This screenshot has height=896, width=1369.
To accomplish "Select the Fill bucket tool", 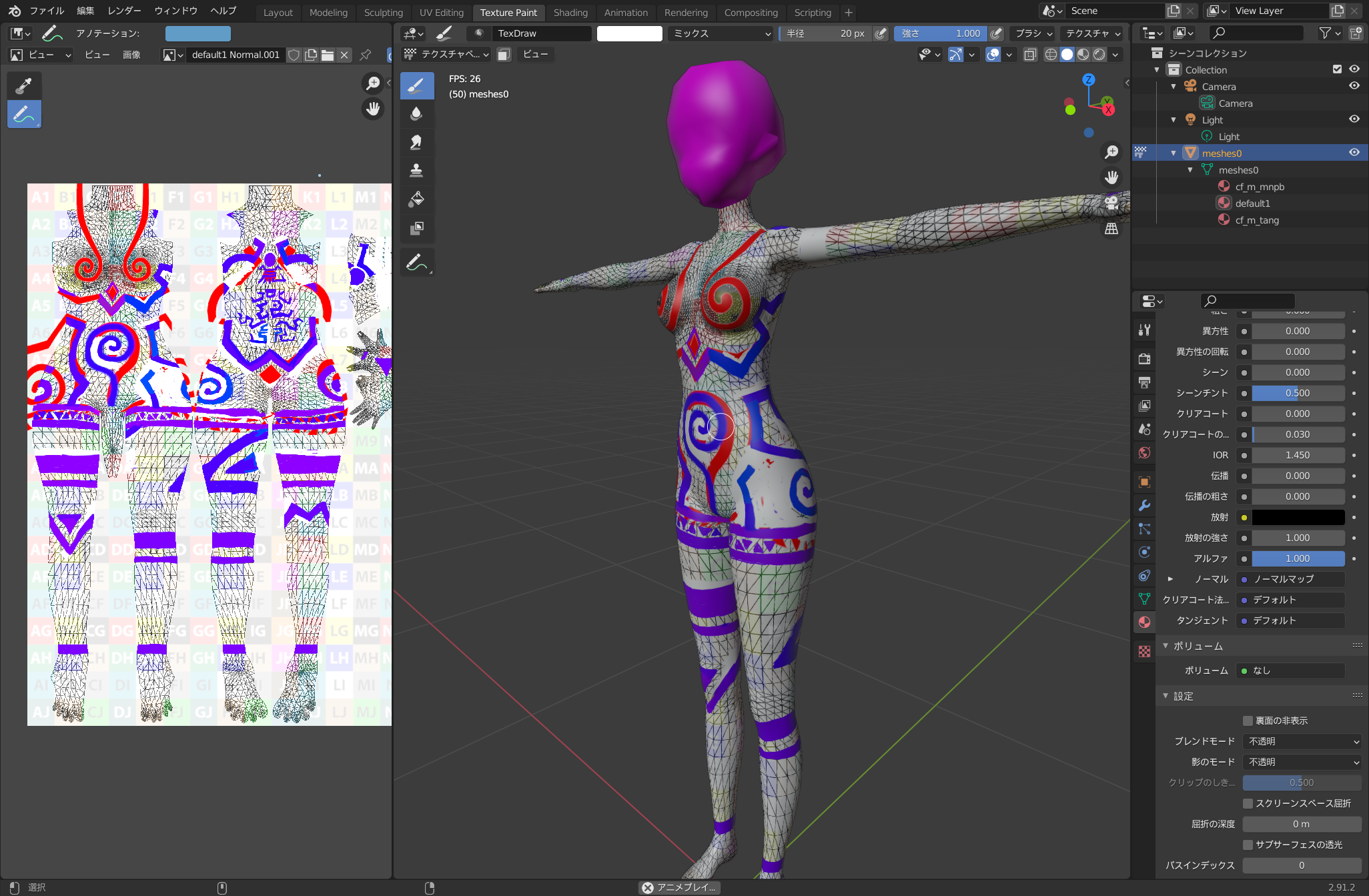I will (416, 199).
